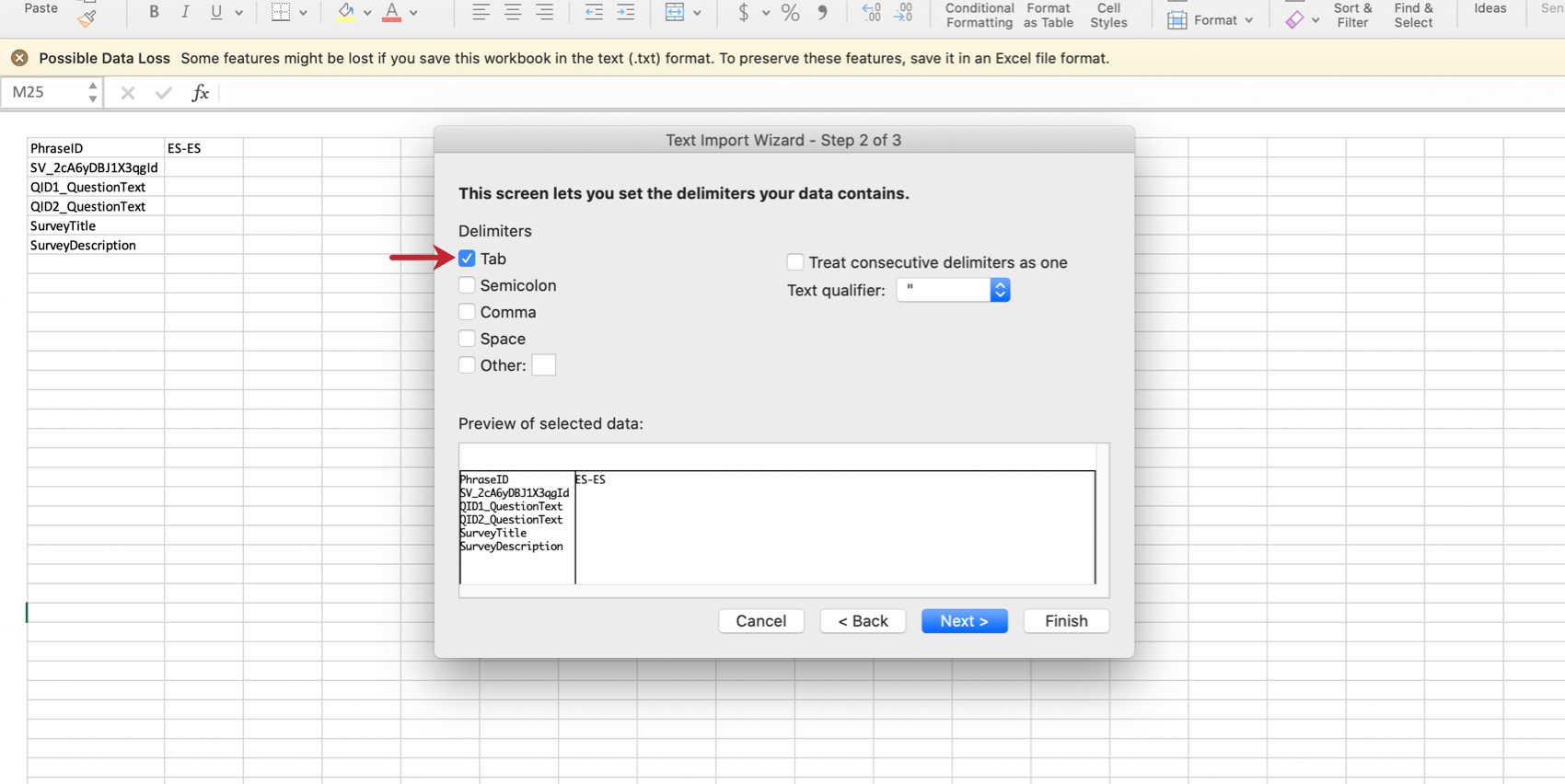The width and height of the screenshot is (1565, 784).
Task: Apply currency dollar format
Action: tap(744, 12)
